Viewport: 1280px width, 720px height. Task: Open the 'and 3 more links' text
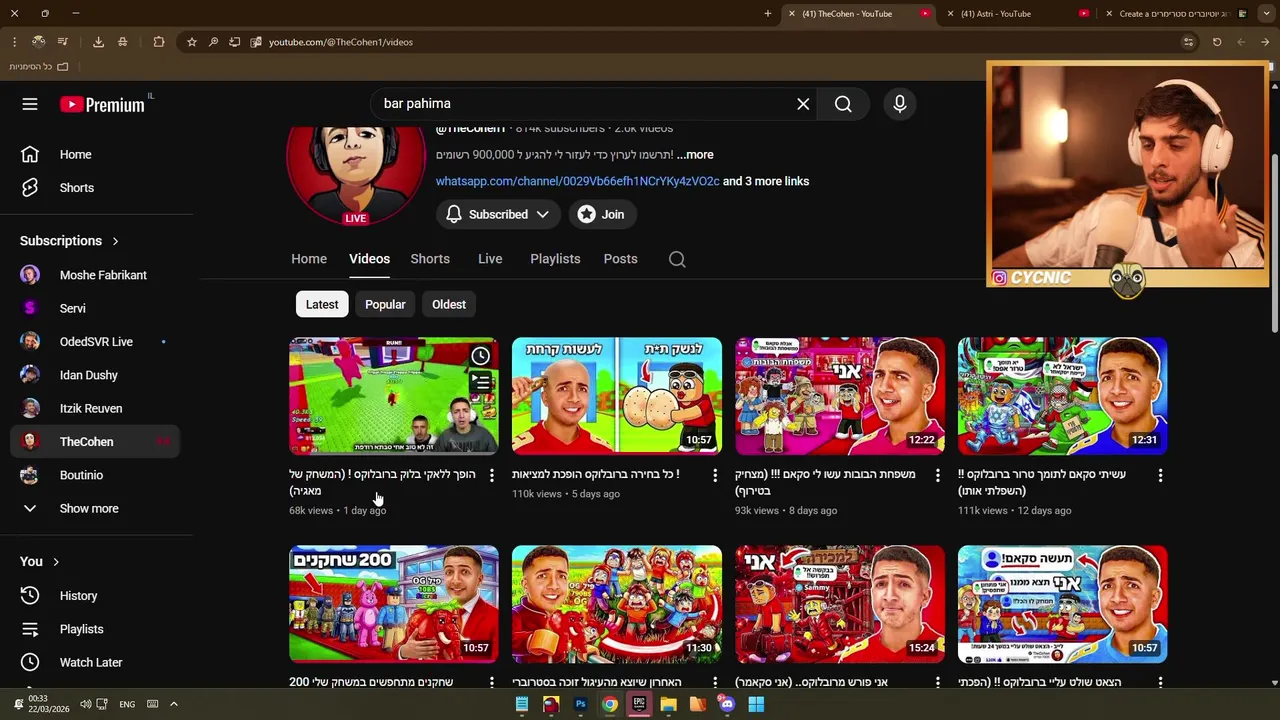765,182
